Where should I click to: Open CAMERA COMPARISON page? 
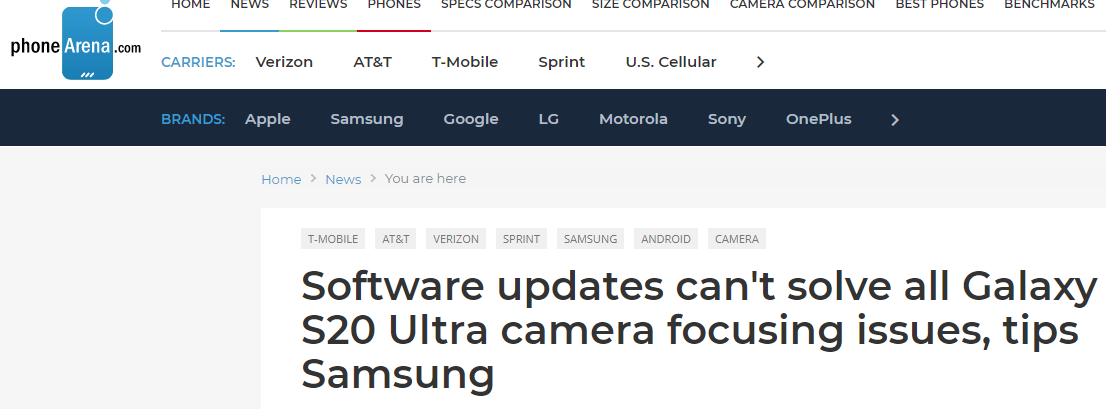802,5
